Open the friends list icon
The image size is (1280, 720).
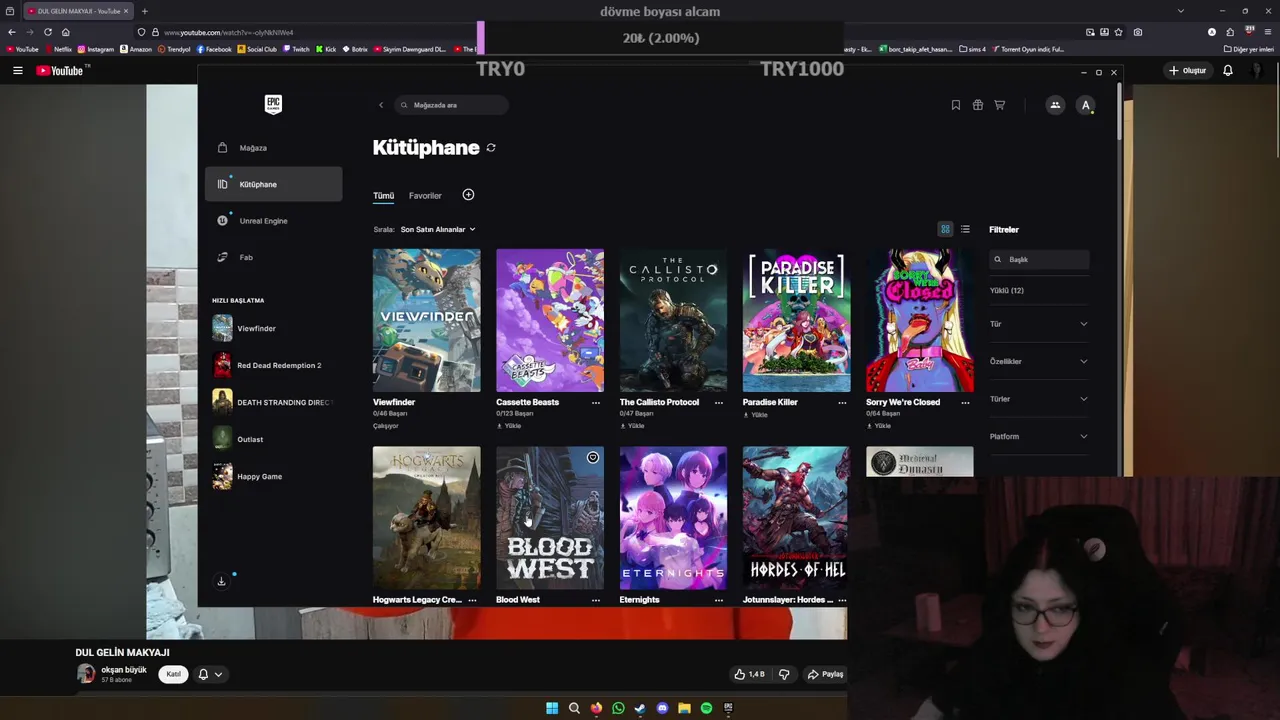(1055, 105)
